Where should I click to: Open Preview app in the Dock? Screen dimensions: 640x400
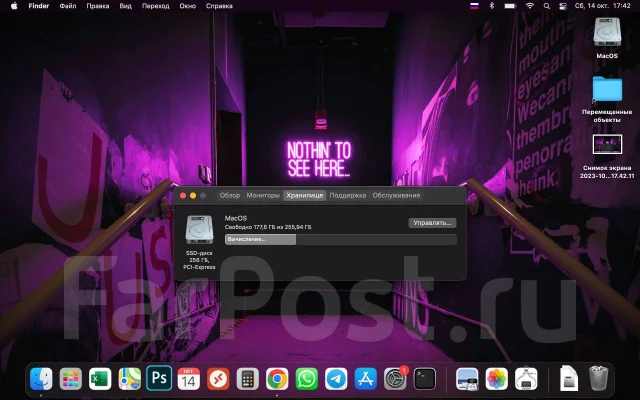pos(467,379)
